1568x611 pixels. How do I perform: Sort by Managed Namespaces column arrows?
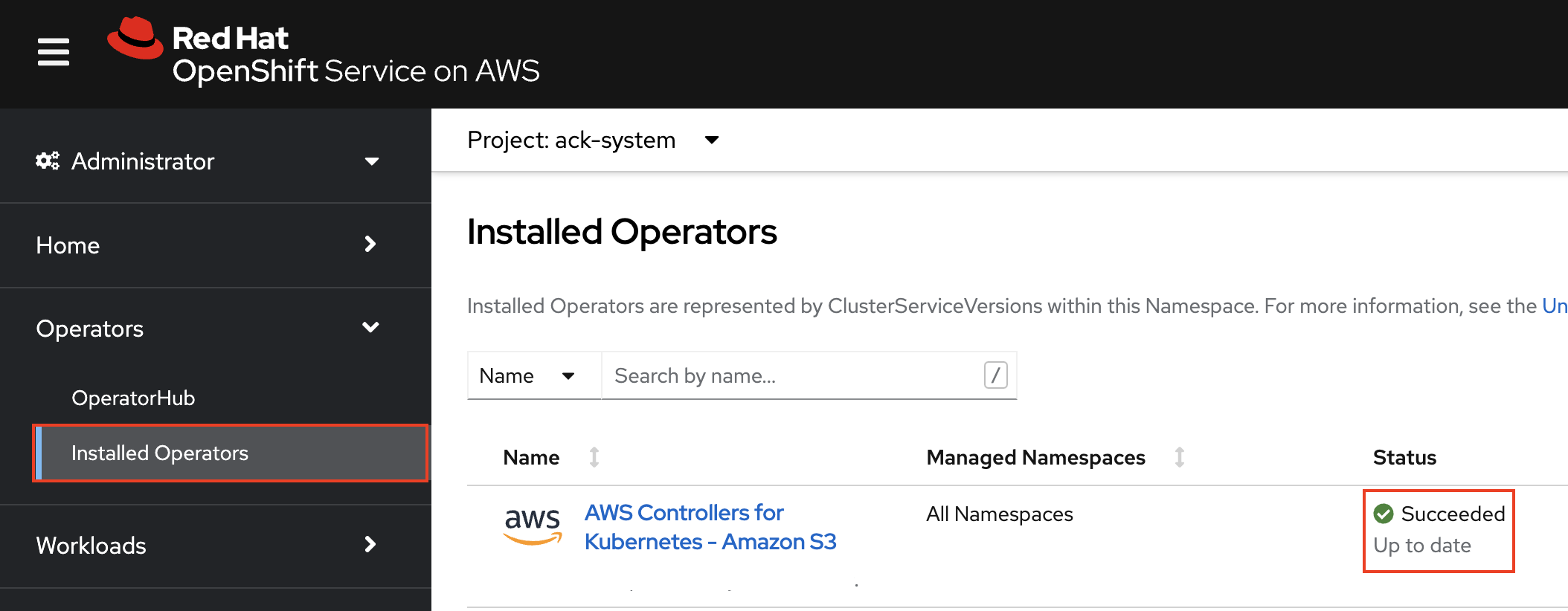(1180, 457)
